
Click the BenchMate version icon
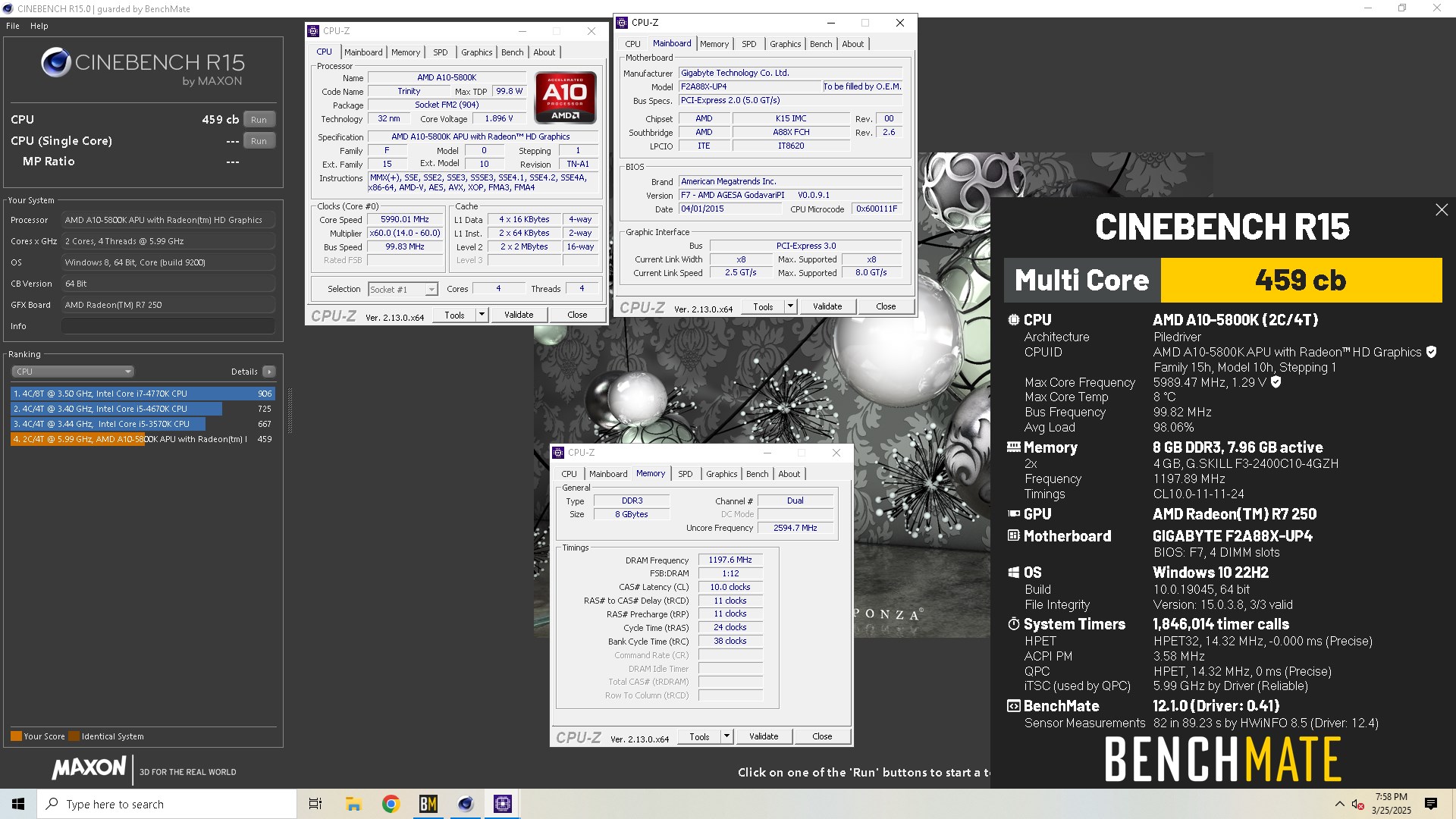click(1014, 706)
